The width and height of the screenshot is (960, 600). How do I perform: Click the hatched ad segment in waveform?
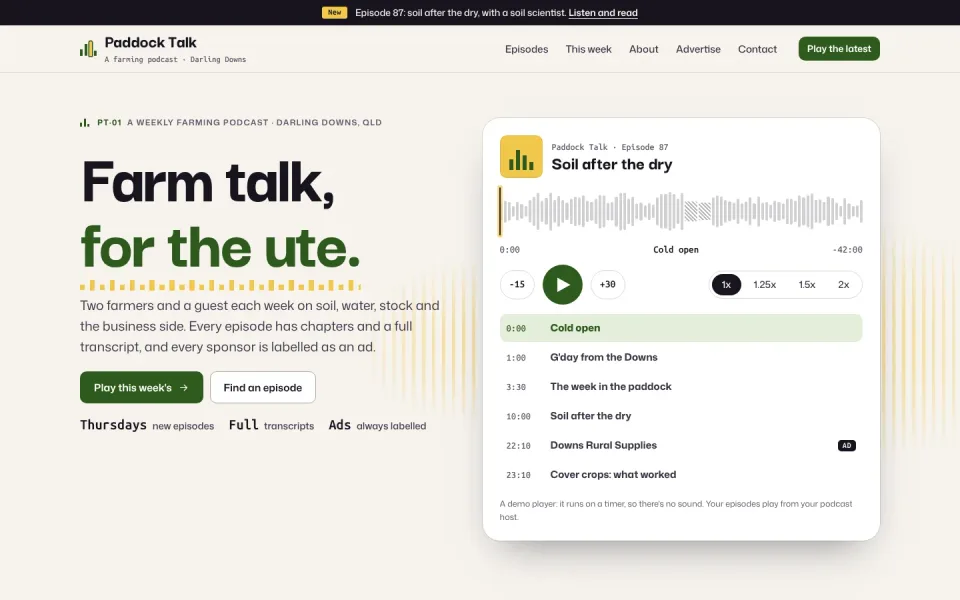(x=697, y=211)
